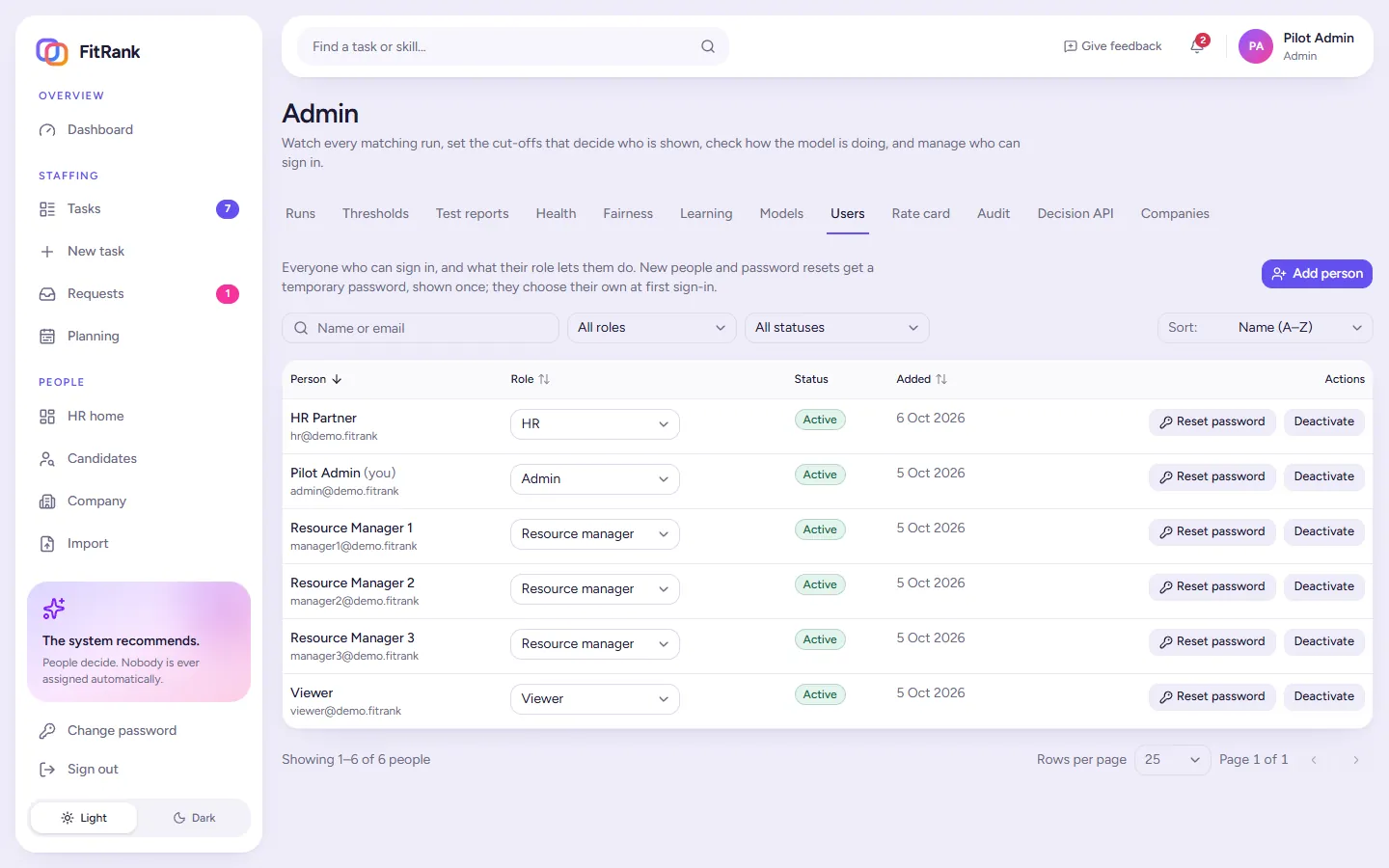
Task: Click the search magnifier icon in top bar
Action: pyautogui.click(x=708, y=46)
